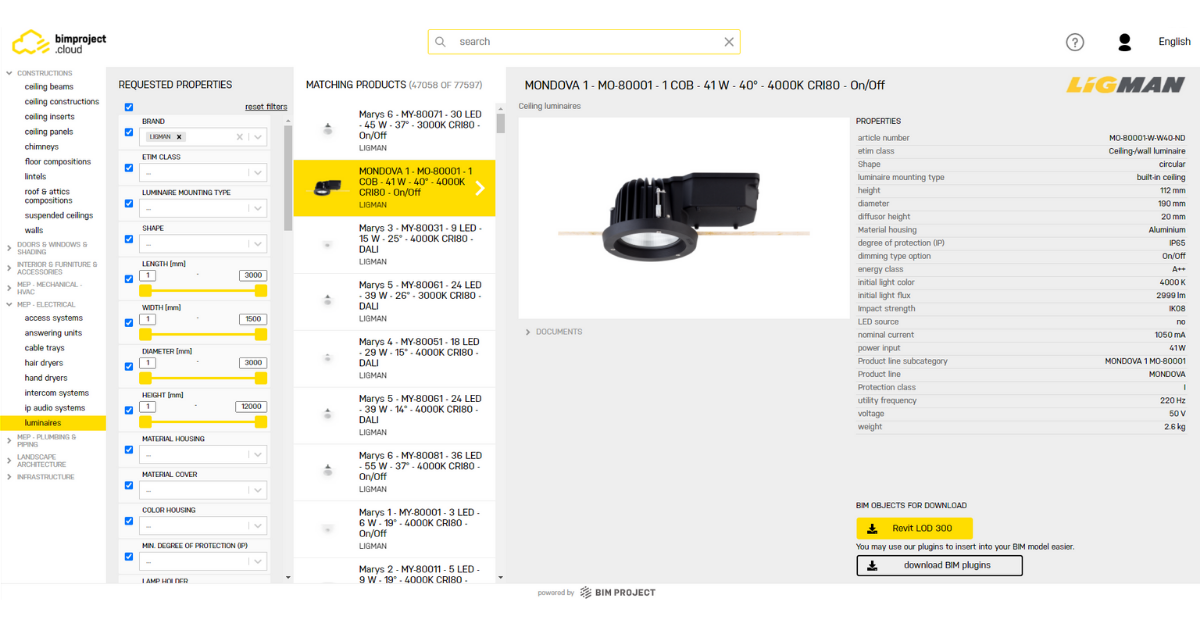Viewport: 1200px width, 627px height.
Task: Toggle the LUMINAIRE MOUNTING TYPE checkbox
Action: coord(129,204)
